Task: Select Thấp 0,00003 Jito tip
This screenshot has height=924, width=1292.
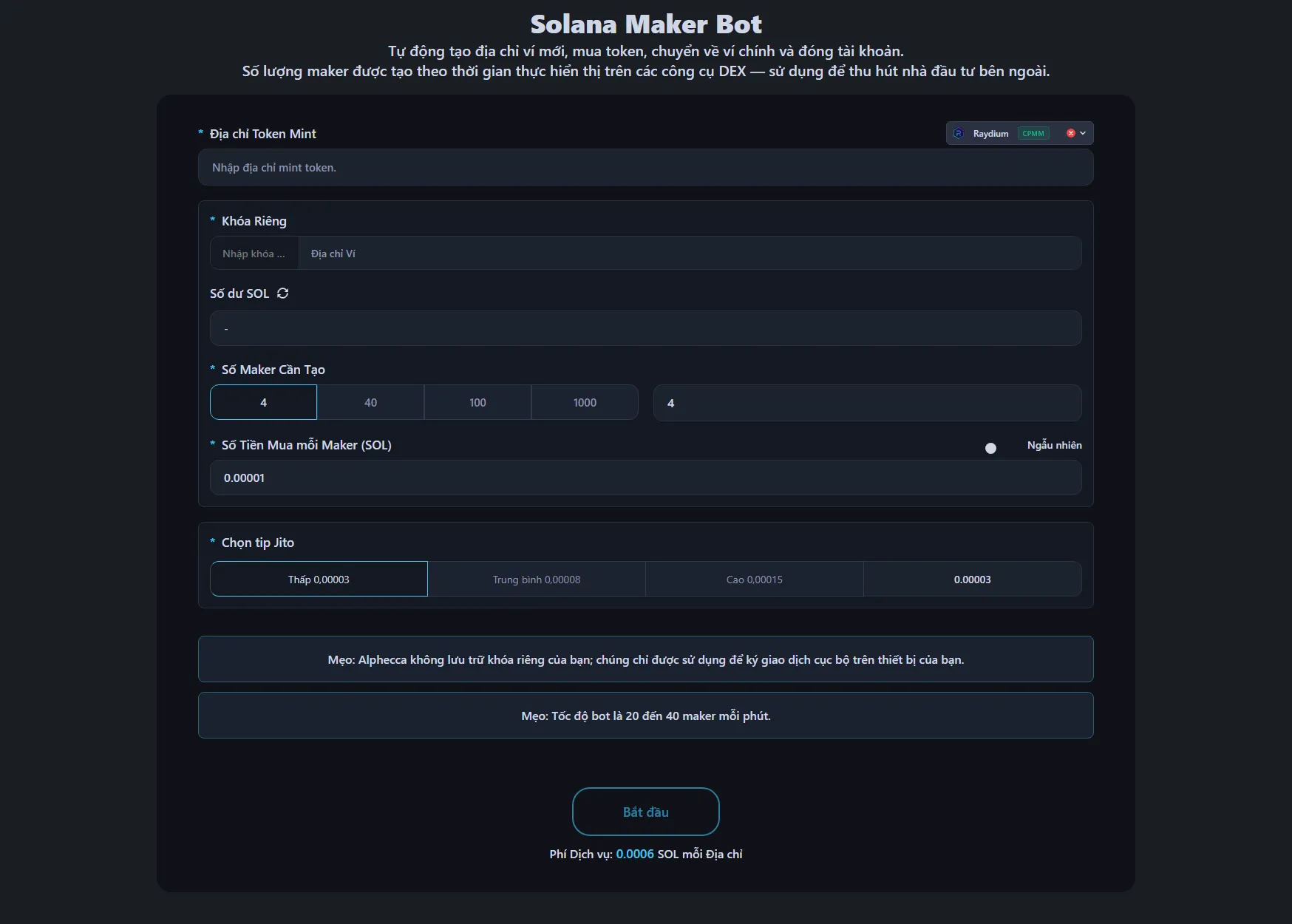Action: [319, 580]
